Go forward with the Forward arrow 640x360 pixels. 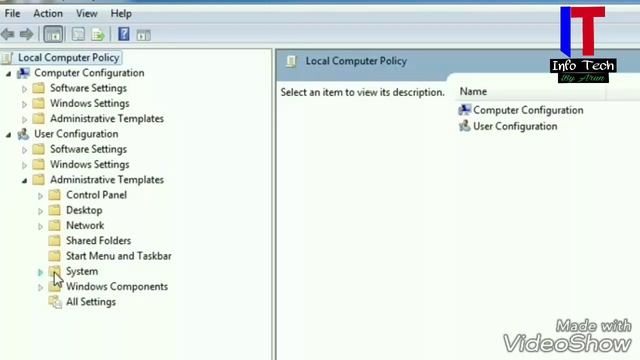tap(27, 34)
